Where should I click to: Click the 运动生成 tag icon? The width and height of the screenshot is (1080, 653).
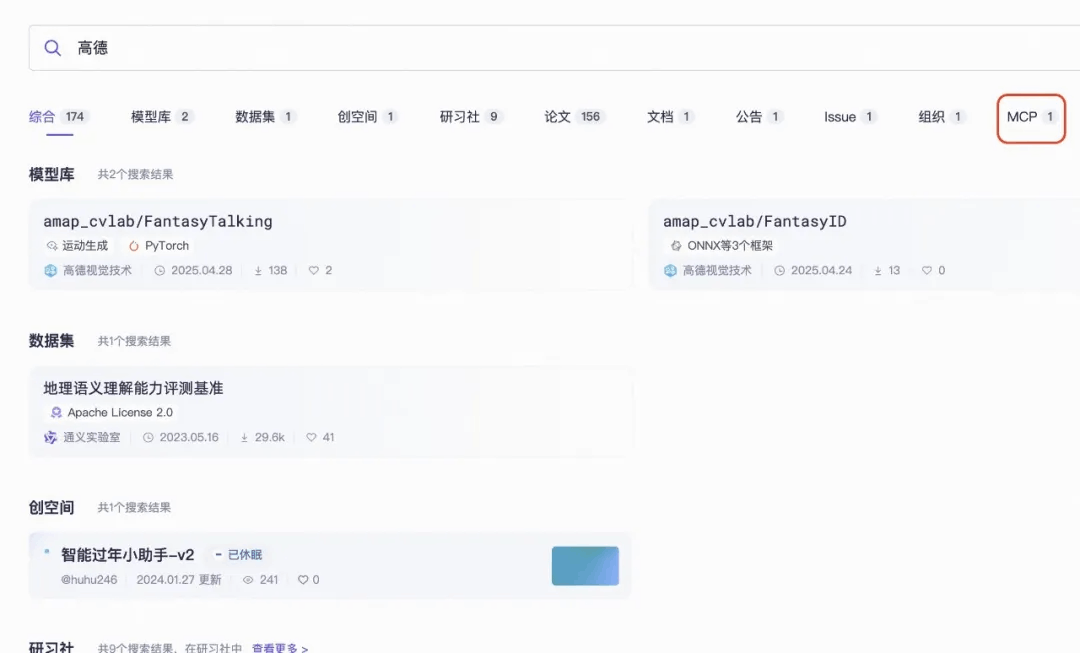[x=52, y=246]
